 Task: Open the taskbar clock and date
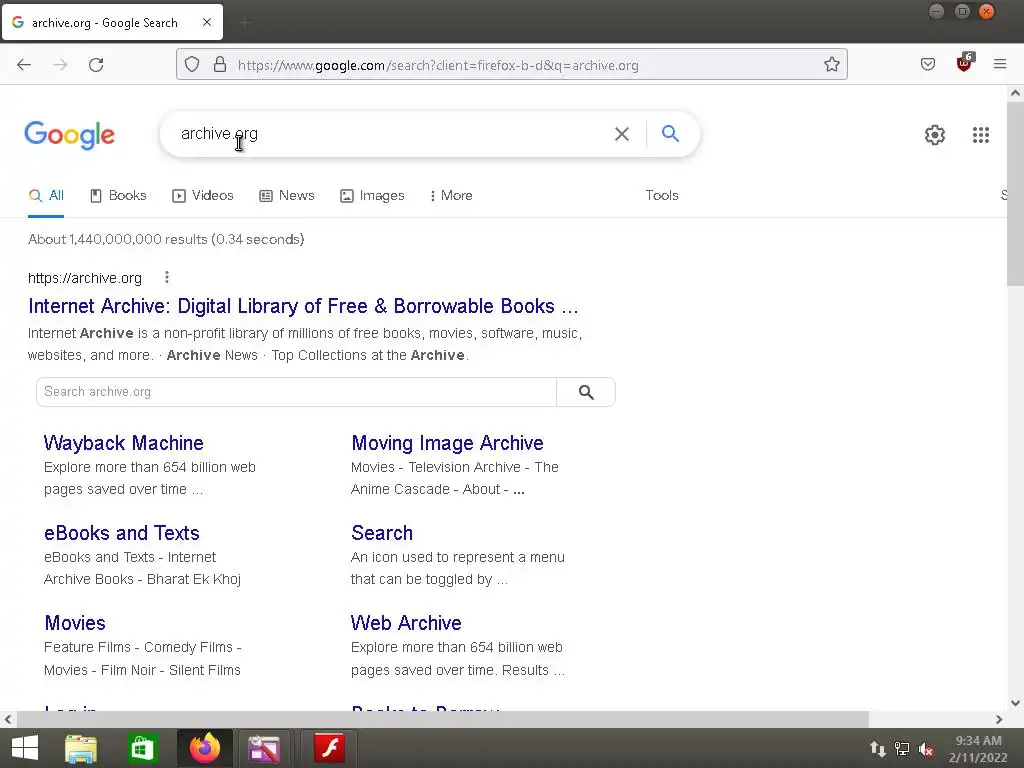coord(978,749)
